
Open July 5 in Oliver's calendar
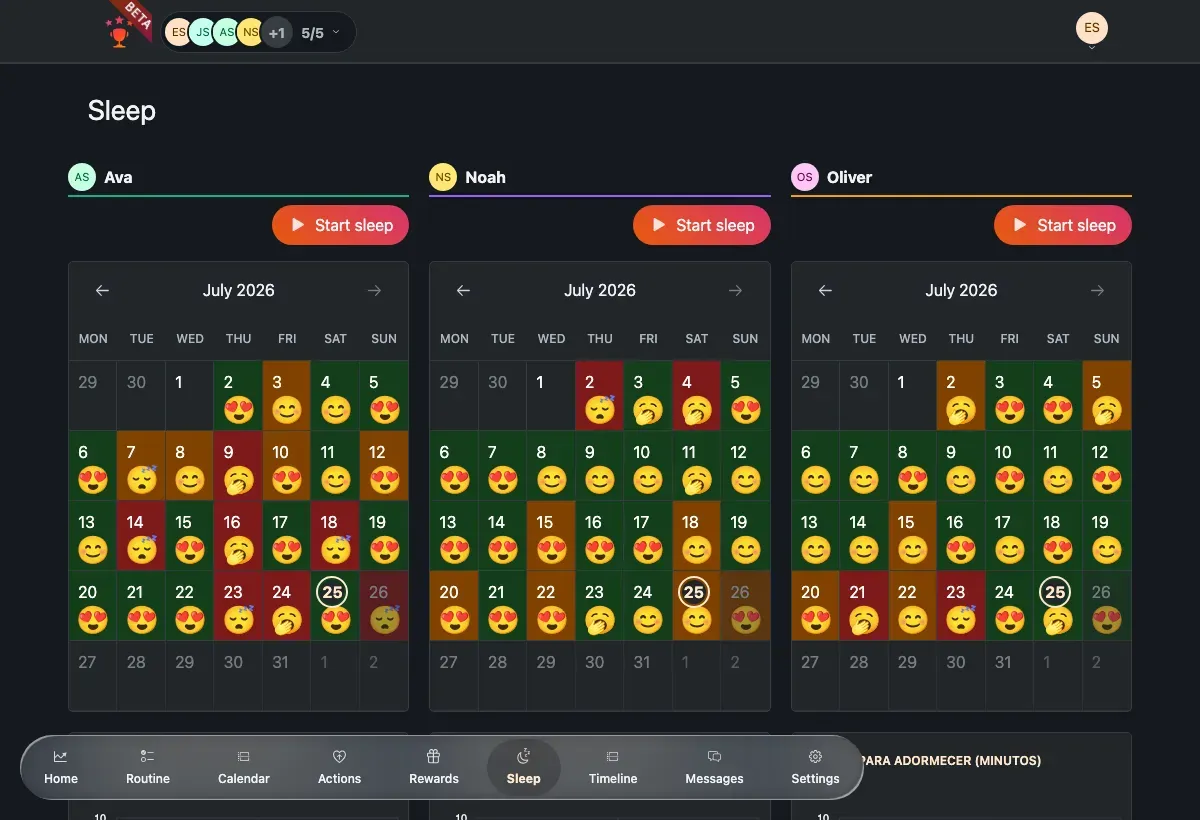[1107, 396]
